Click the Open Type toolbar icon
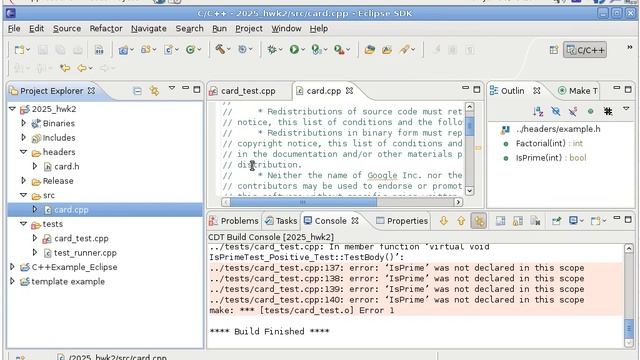The image size is (640, 360). (369, 50)
